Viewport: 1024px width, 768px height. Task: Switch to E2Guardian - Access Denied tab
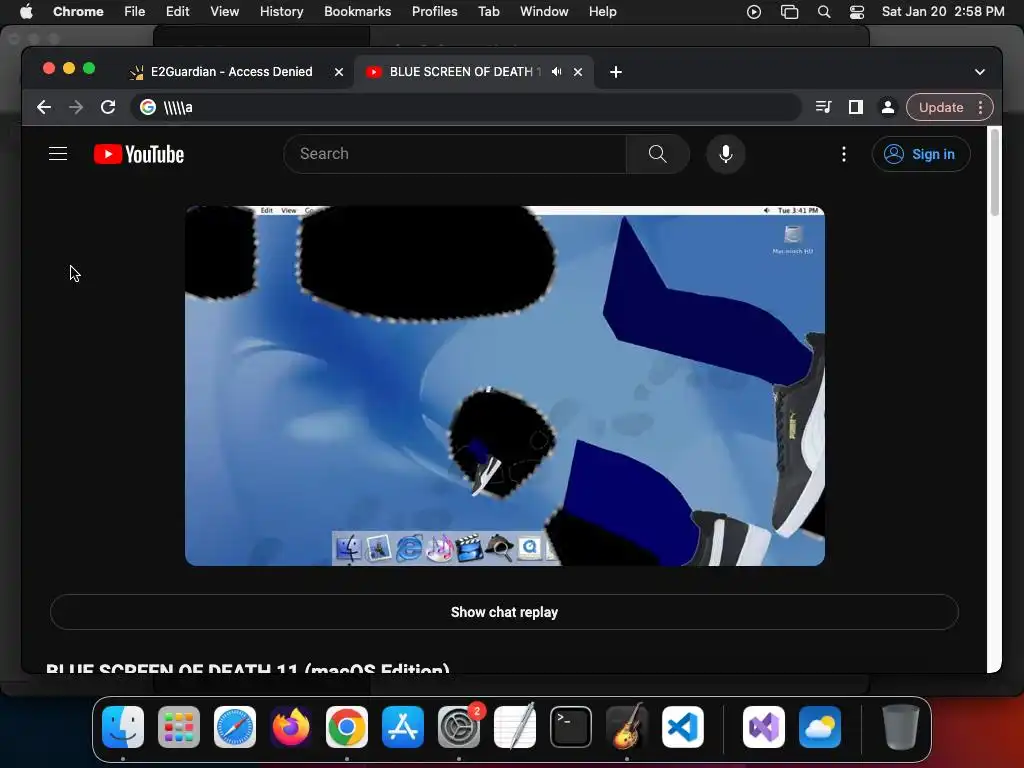[x=232, y=72]
